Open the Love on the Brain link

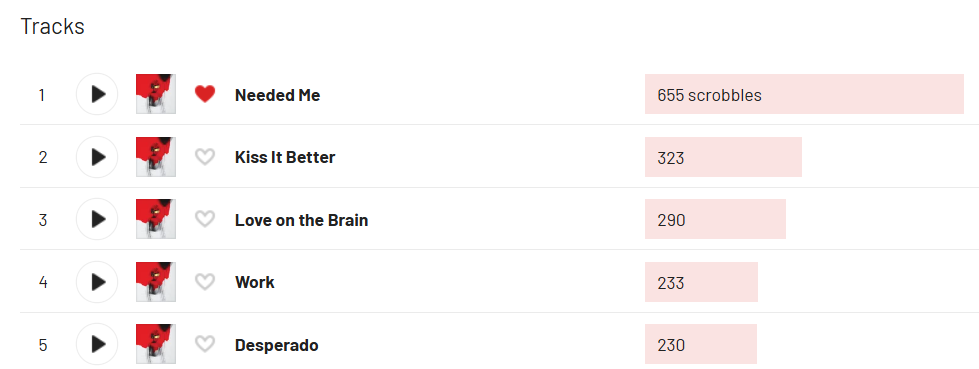302,220
